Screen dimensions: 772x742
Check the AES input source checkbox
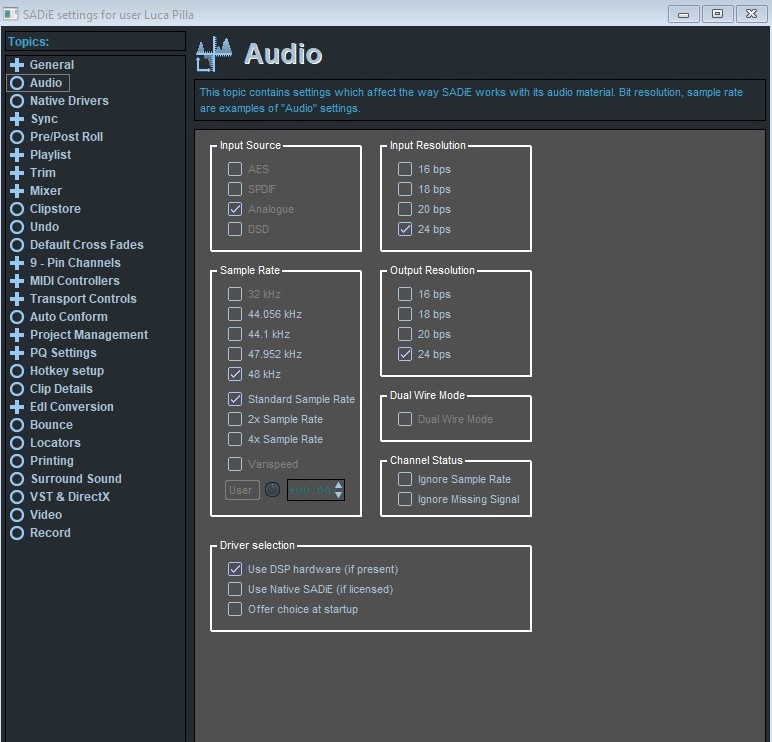click(x=235, y=169)
